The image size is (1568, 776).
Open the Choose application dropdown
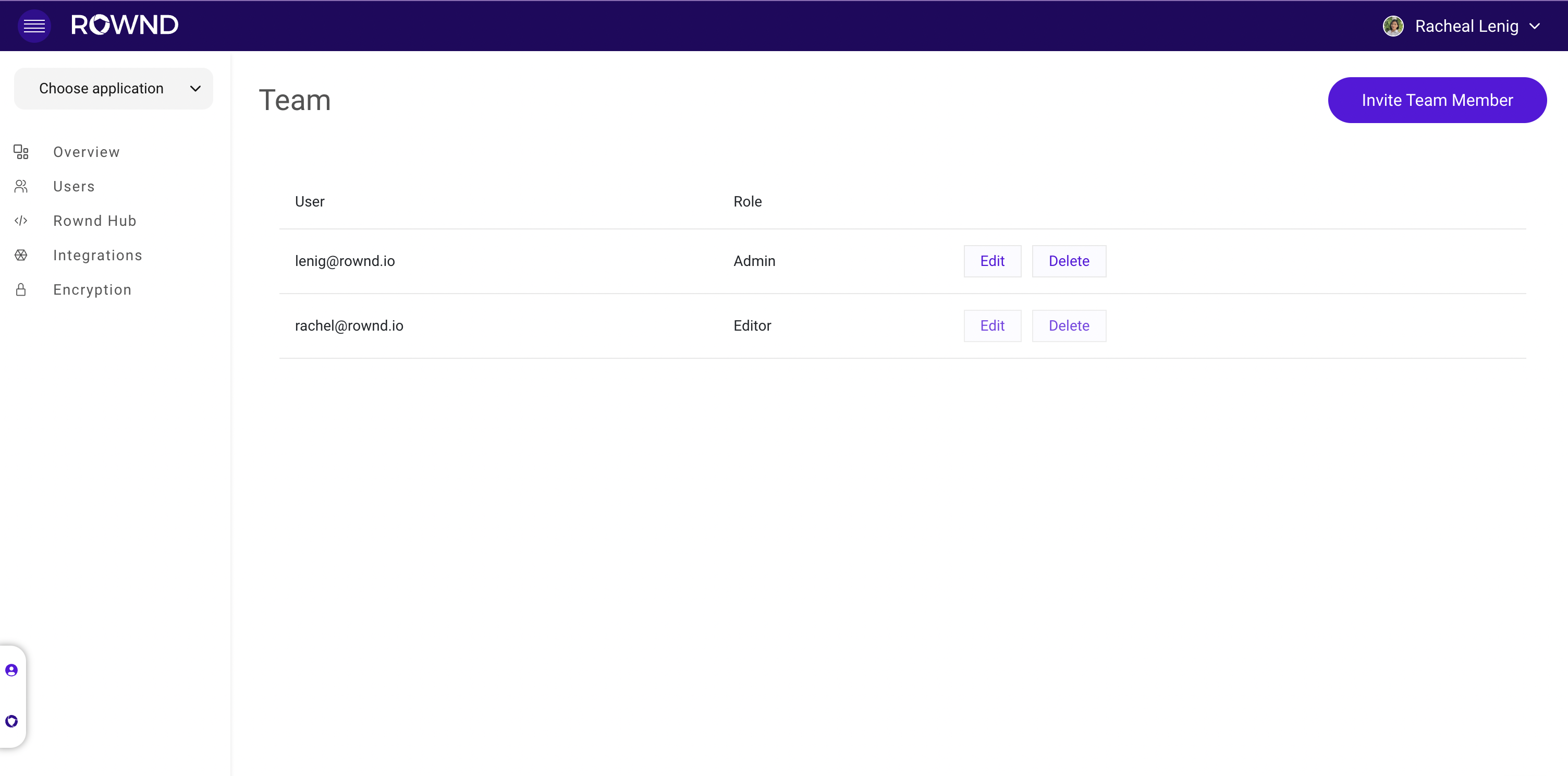point(114,89)
